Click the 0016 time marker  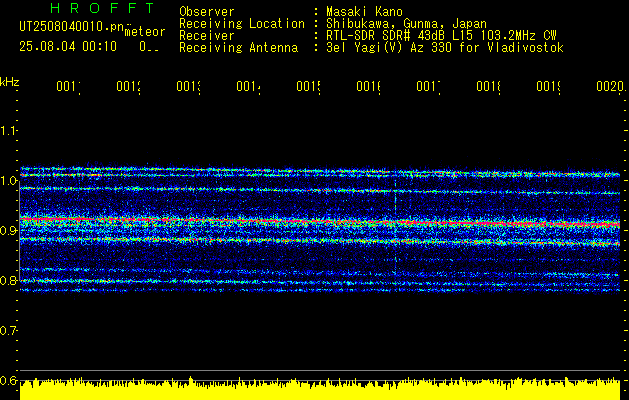pos(369,86)
